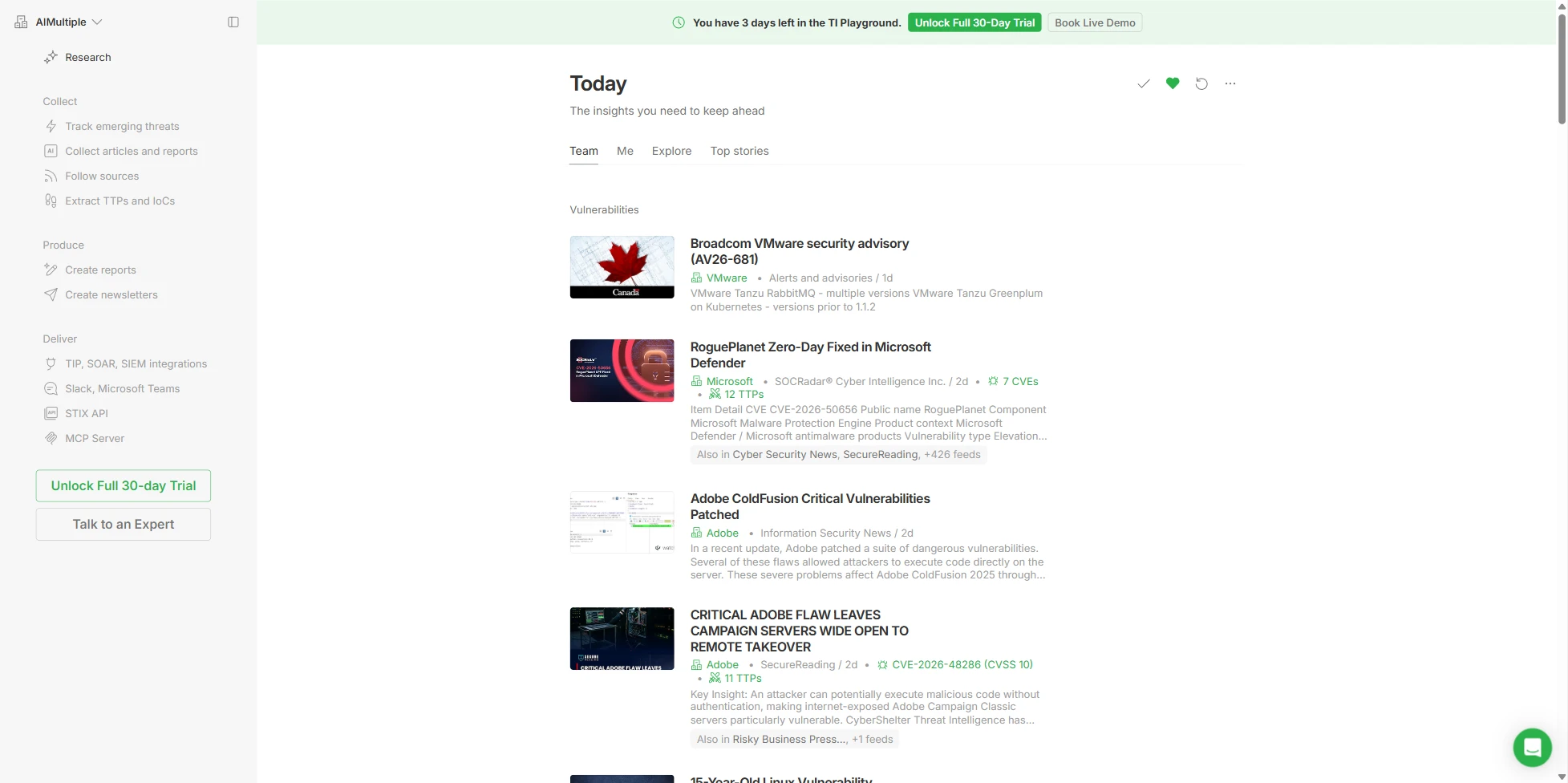Click the TTP icon beside 12 TTPs

(715, 394)
